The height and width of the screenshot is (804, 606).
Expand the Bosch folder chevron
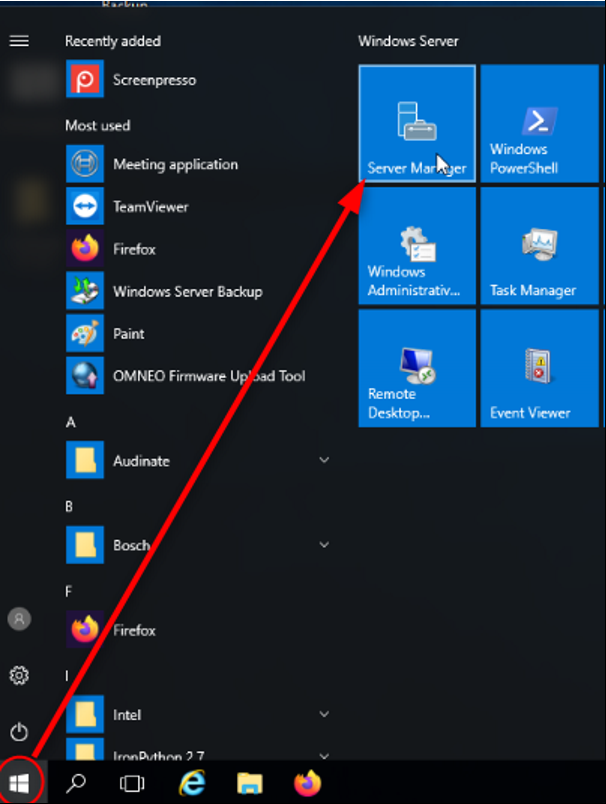[324, 545]
